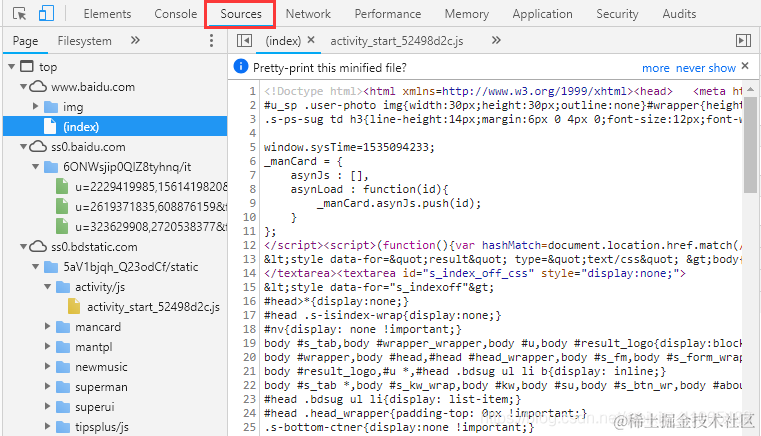Select the (index) file in tree

tap(115, 126)
